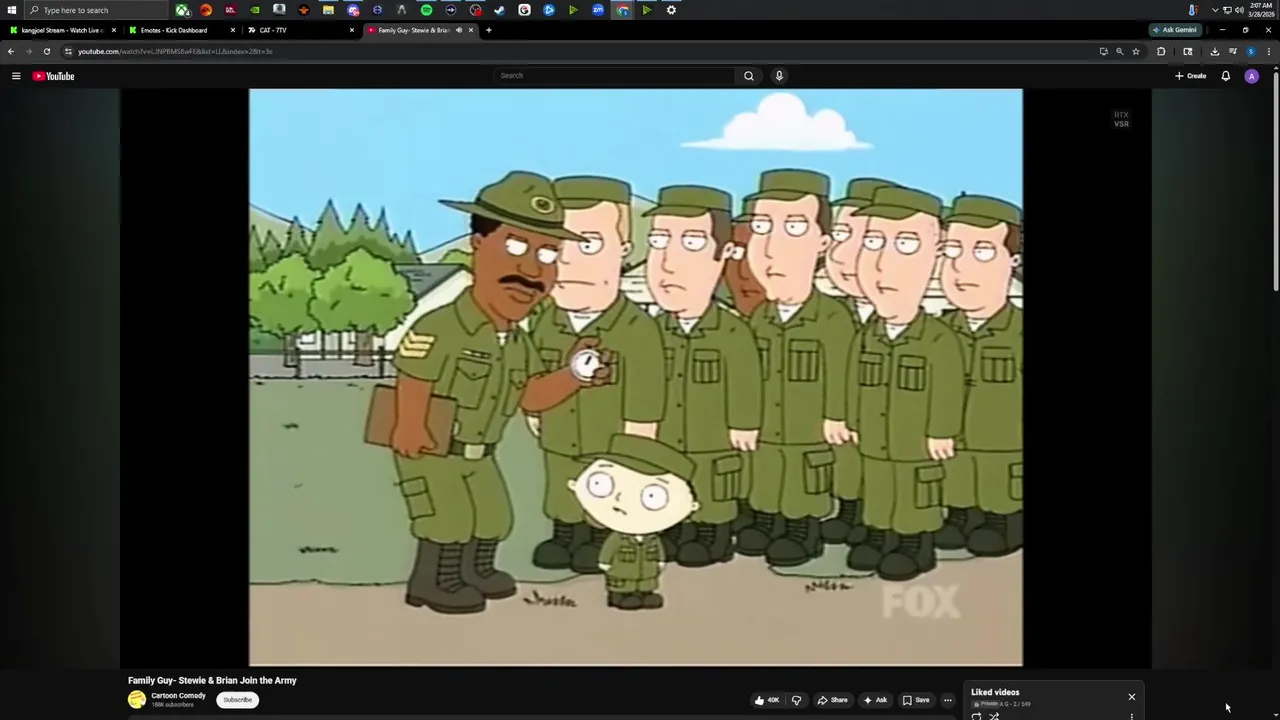Open the YouTube account avatar menu

pyautogui.click(x=1251, y=76)
